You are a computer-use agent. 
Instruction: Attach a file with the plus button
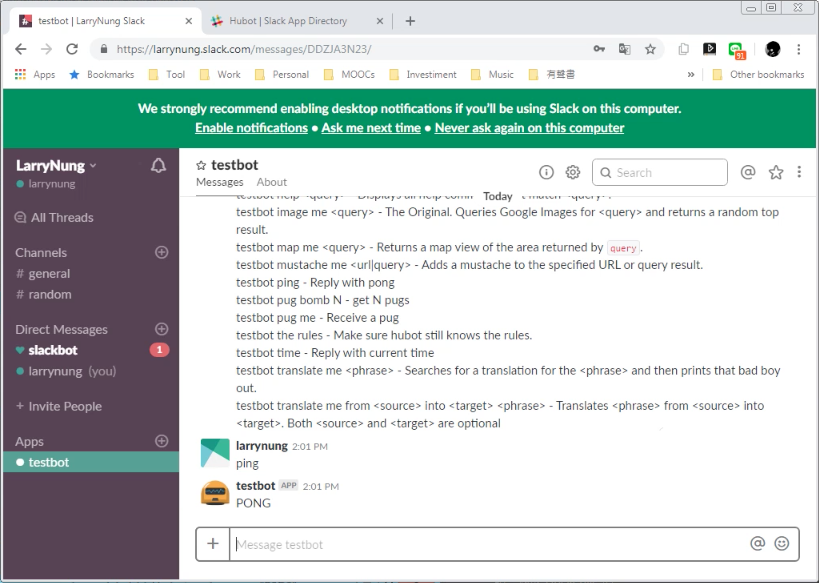(x=213, y=544)
